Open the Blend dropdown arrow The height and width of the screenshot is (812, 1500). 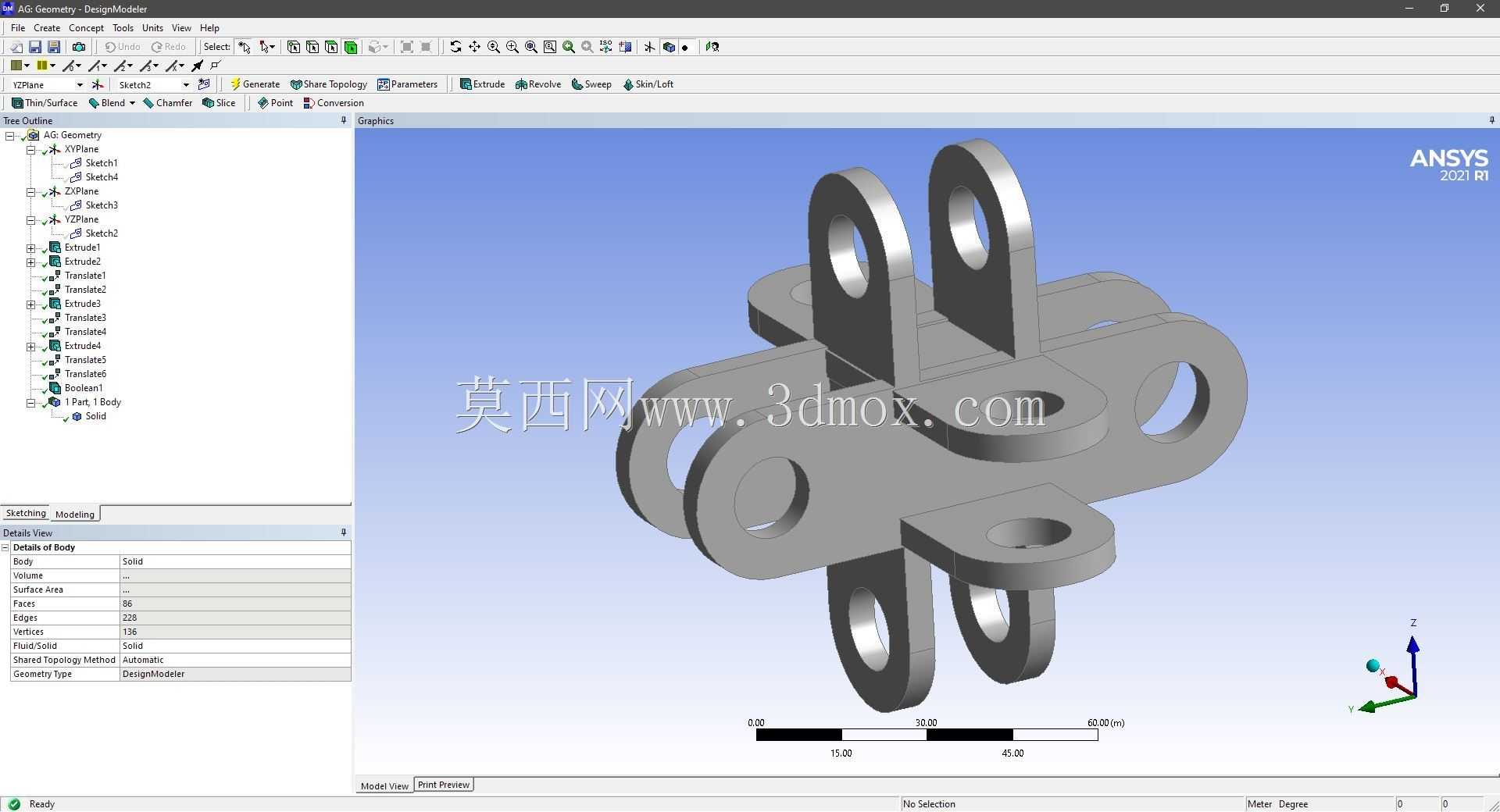tap(132, 103)
